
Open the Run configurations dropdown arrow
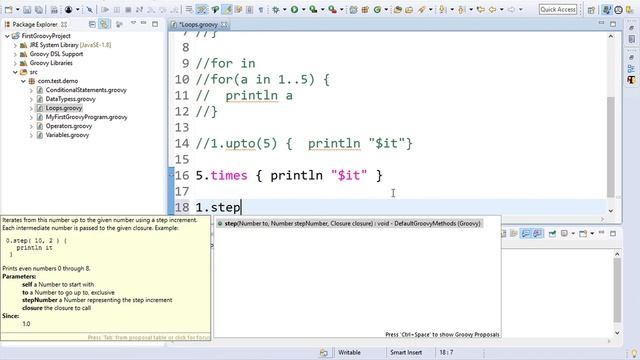(303, 9)
